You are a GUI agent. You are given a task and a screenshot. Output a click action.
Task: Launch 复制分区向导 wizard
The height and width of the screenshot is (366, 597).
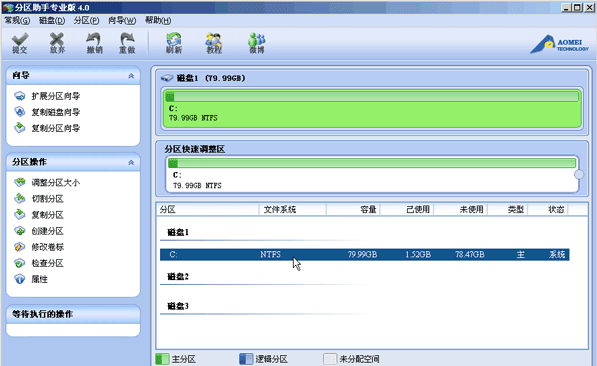pos(56,128)
